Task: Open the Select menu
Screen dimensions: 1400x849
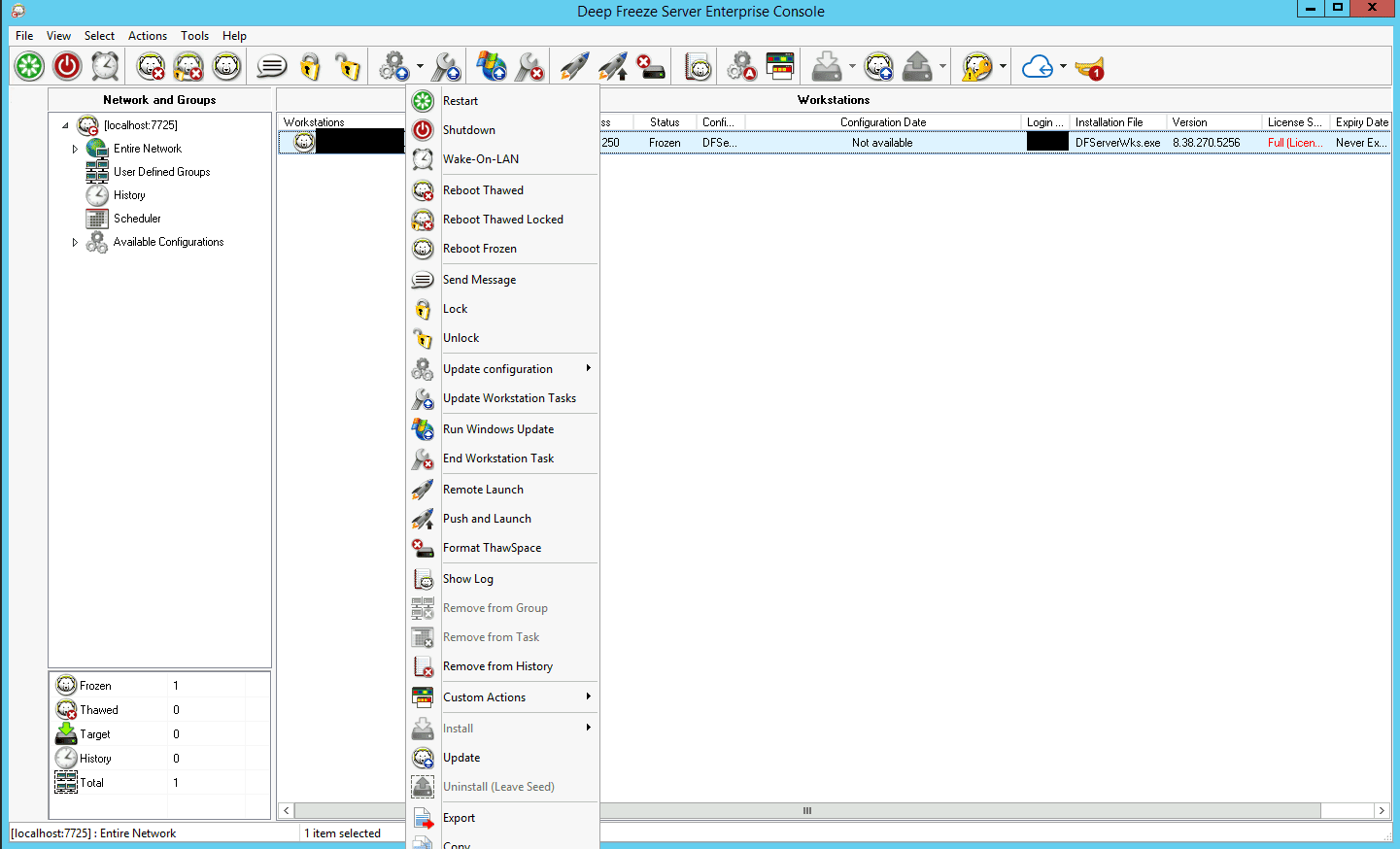Action: tap(99, 36)
